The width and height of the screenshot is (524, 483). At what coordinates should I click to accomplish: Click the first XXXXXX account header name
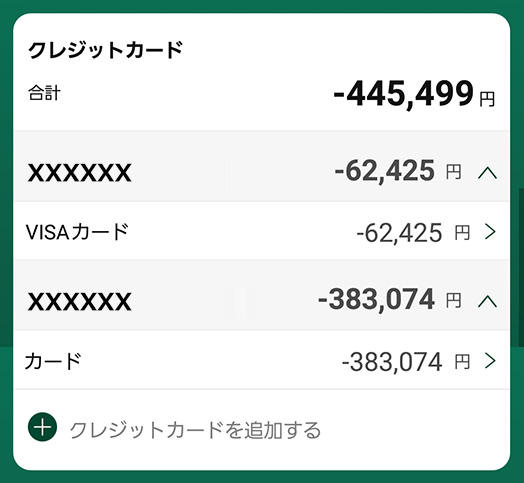pos(80,173)
